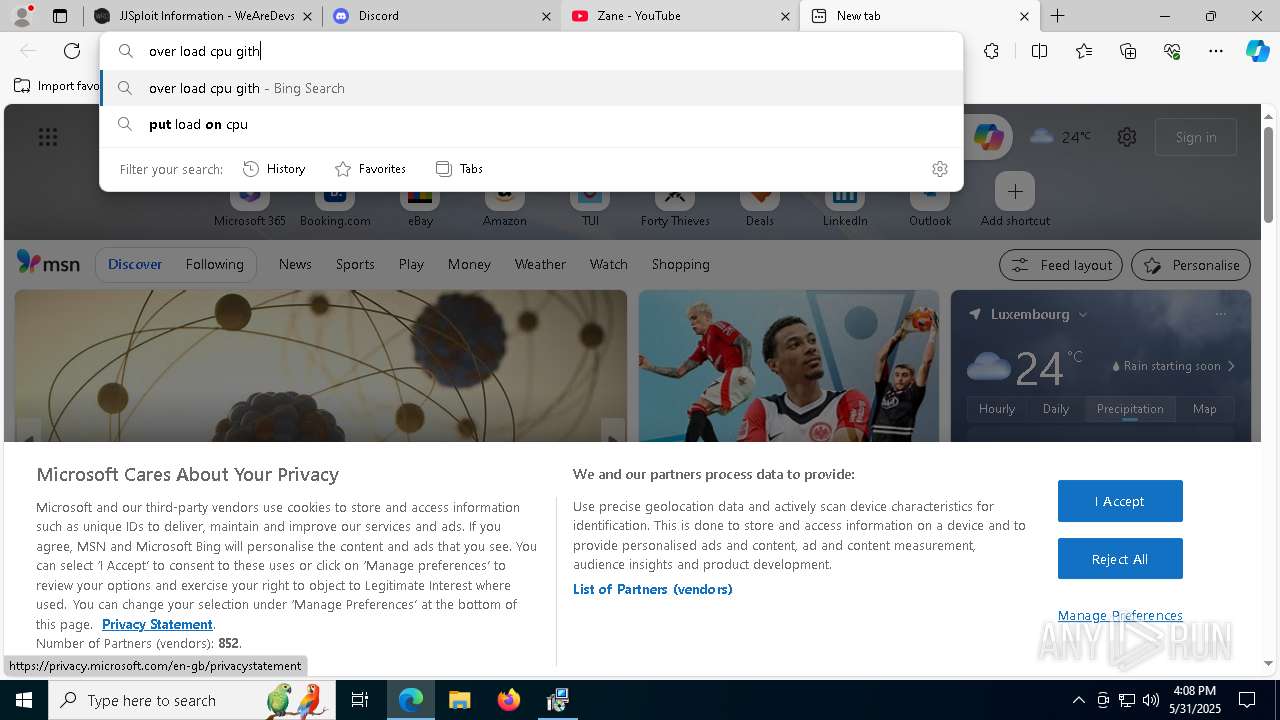Open Feed layout options
1280x720 pixels.
[1061, 265]
